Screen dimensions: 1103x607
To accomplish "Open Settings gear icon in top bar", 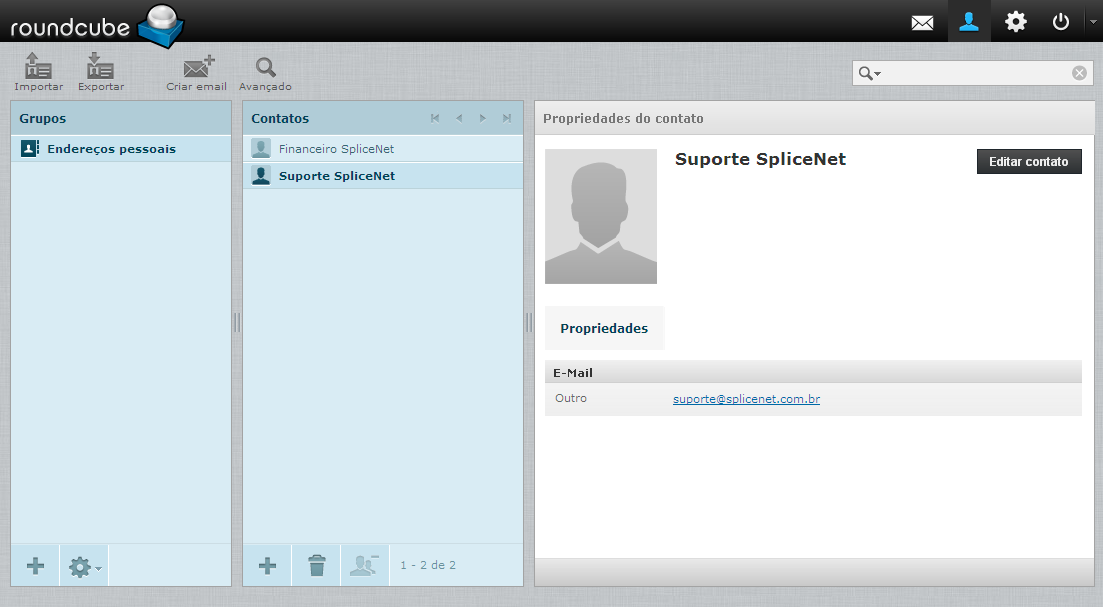I will [1015, 23].
